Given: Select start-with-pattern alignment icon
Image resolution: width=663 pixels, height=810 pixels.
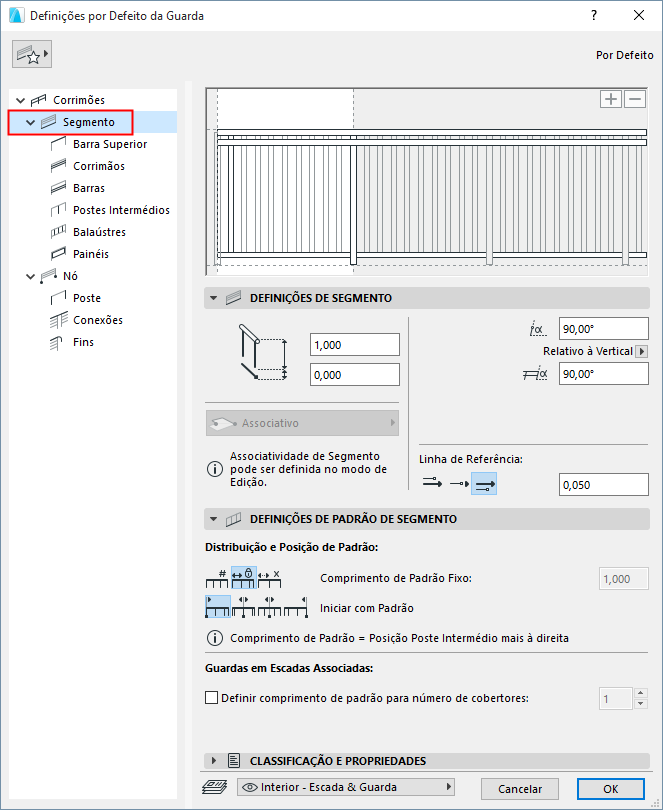Looking at the screenshot, I should click(218, 607).
